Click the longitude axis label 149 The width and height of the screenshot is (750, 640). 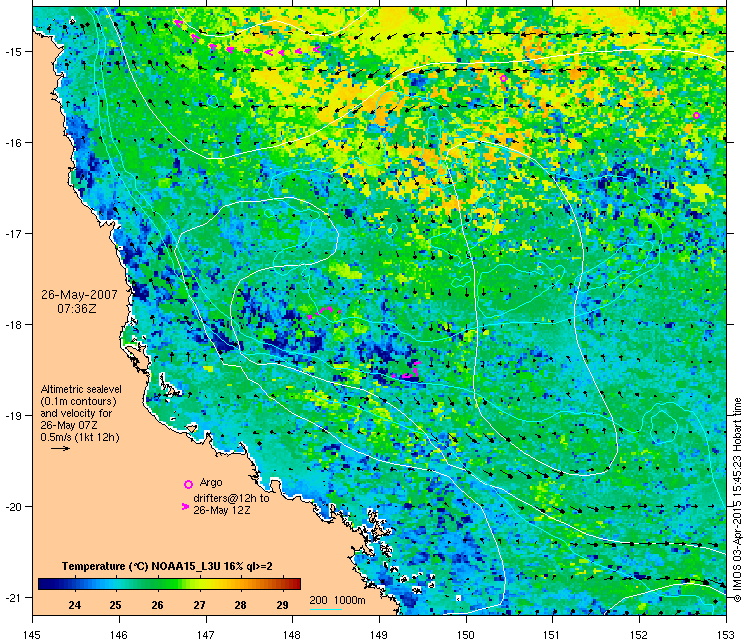[379, 634]
